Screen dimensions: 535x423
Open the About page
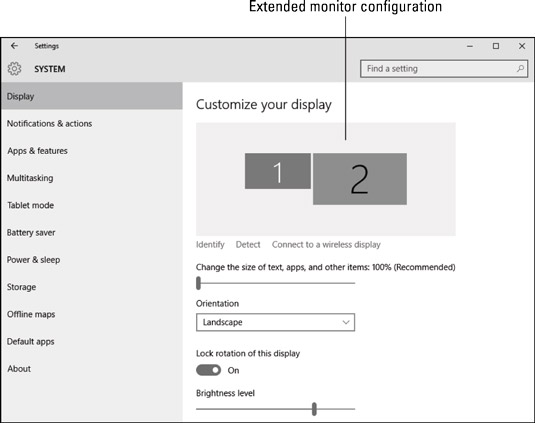pos(91,369)
